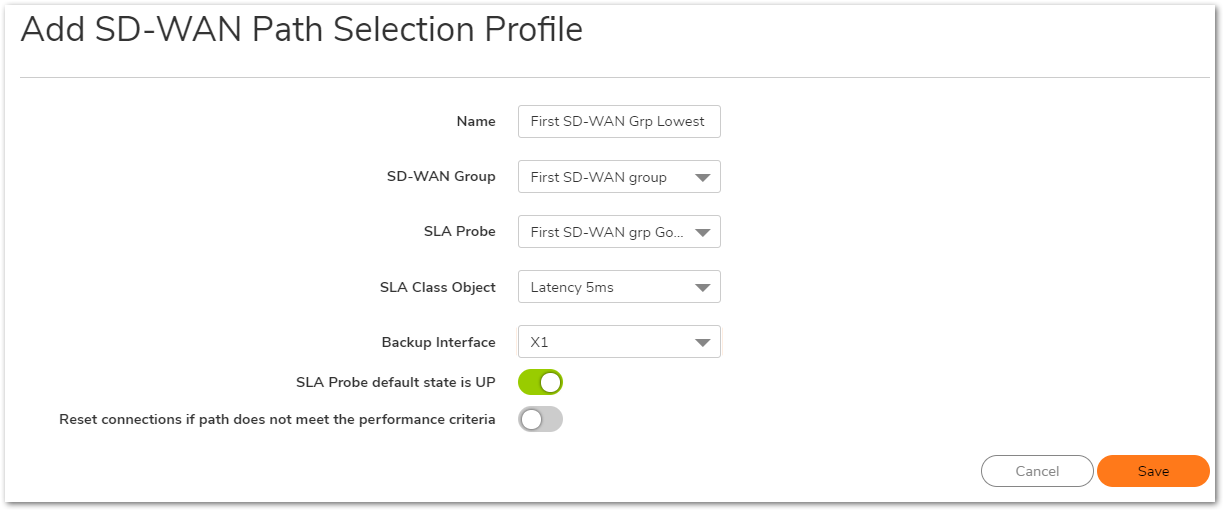The width and height of the screenshot is (1224, 511).
Task: Enable reset connections on performance failure
Action: pos(540,420)
